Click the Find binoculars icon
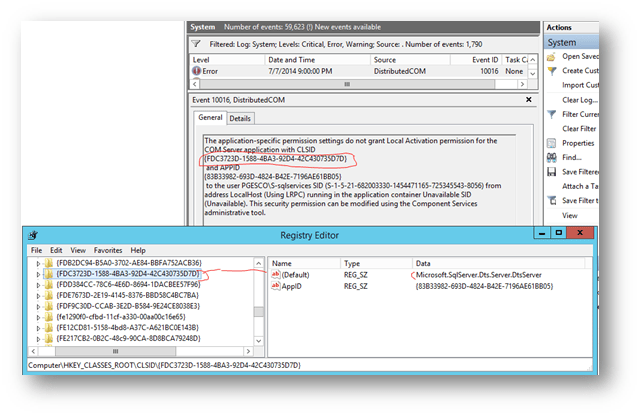Viewport: 641px width, 417px height. (552, 157)
